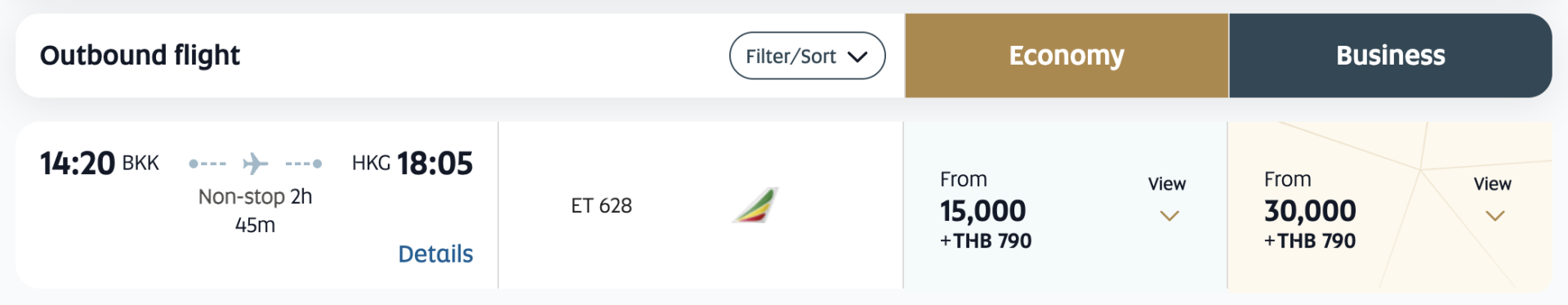Click the Ethiopian Airlines tail logo
The width and height of the screenshot is (1568, 305).
(x=755, y=205)
